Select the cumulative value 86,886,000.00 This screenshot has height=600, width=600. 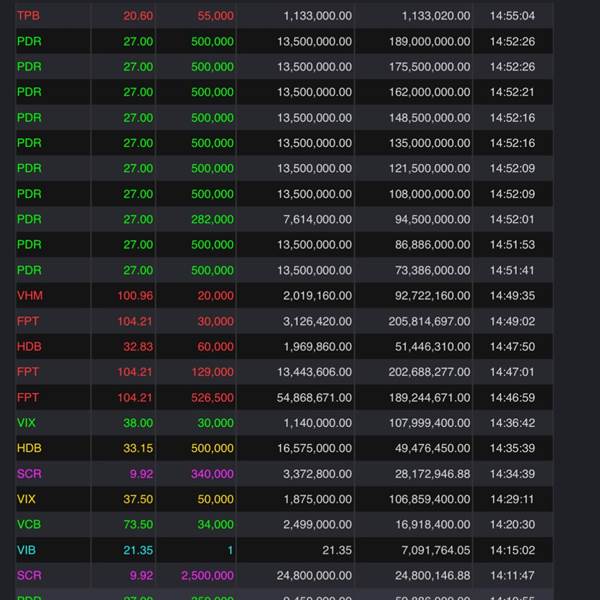click(432, 245)
